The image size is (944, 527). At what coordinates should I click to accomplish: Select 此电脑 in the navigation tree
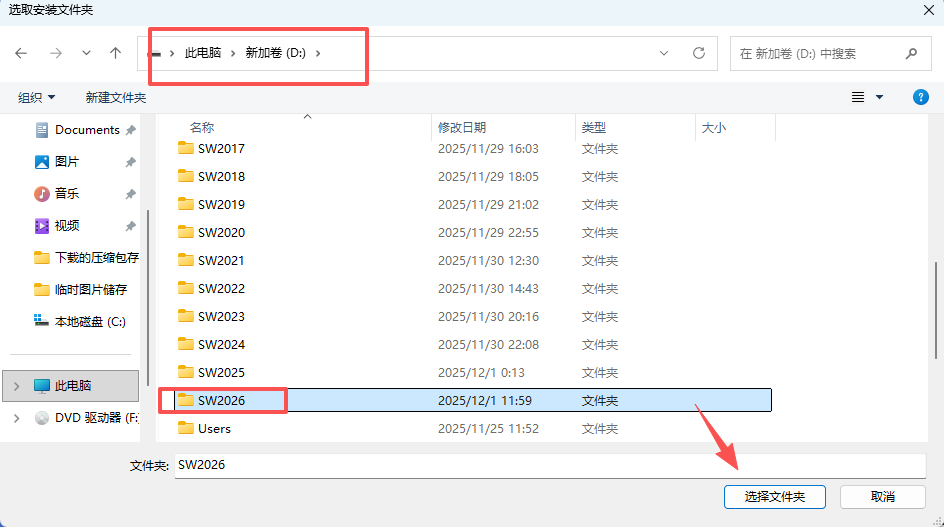72,385
